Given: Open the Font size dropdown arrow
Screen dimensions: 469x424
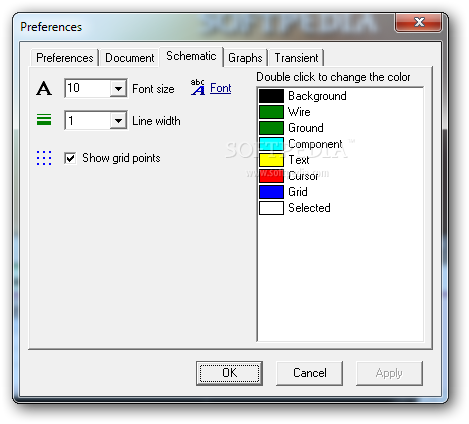Looking at the screenshot, I should click(118, 89).
